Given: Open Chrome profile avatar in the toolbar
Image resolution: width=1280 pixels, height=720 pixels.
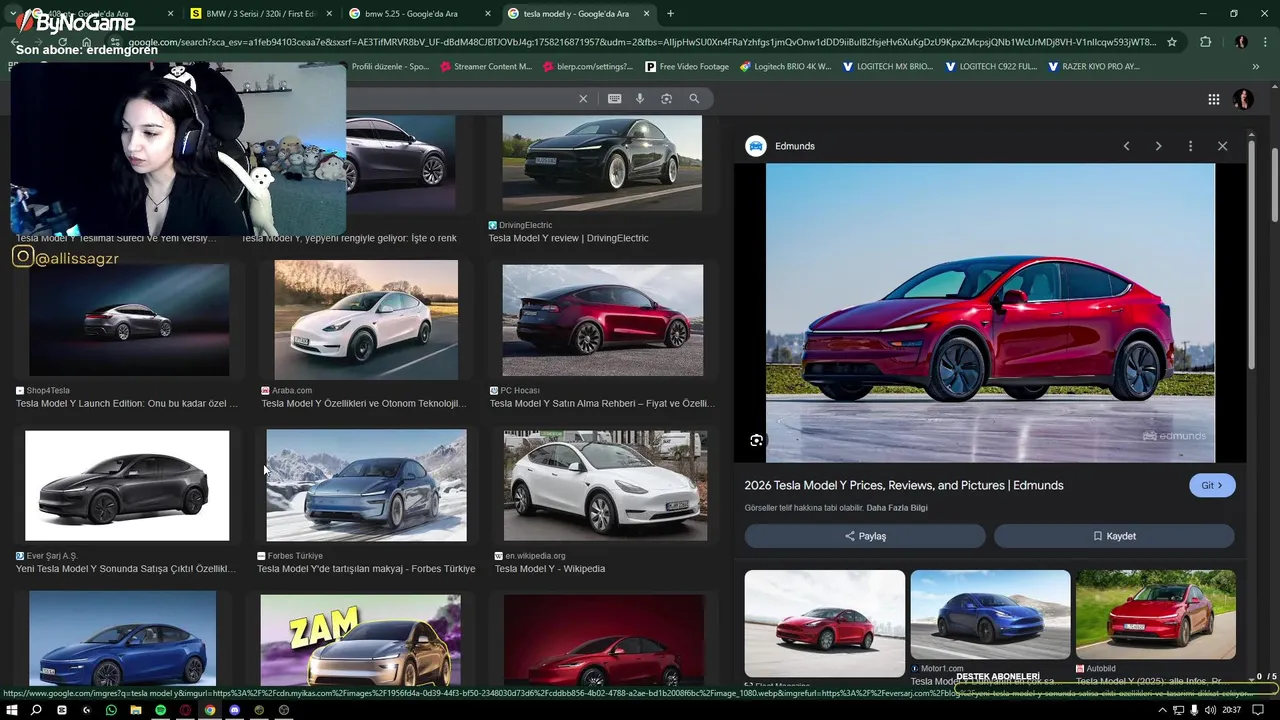Looking at the screenshot, I should tap(1241, 42).
